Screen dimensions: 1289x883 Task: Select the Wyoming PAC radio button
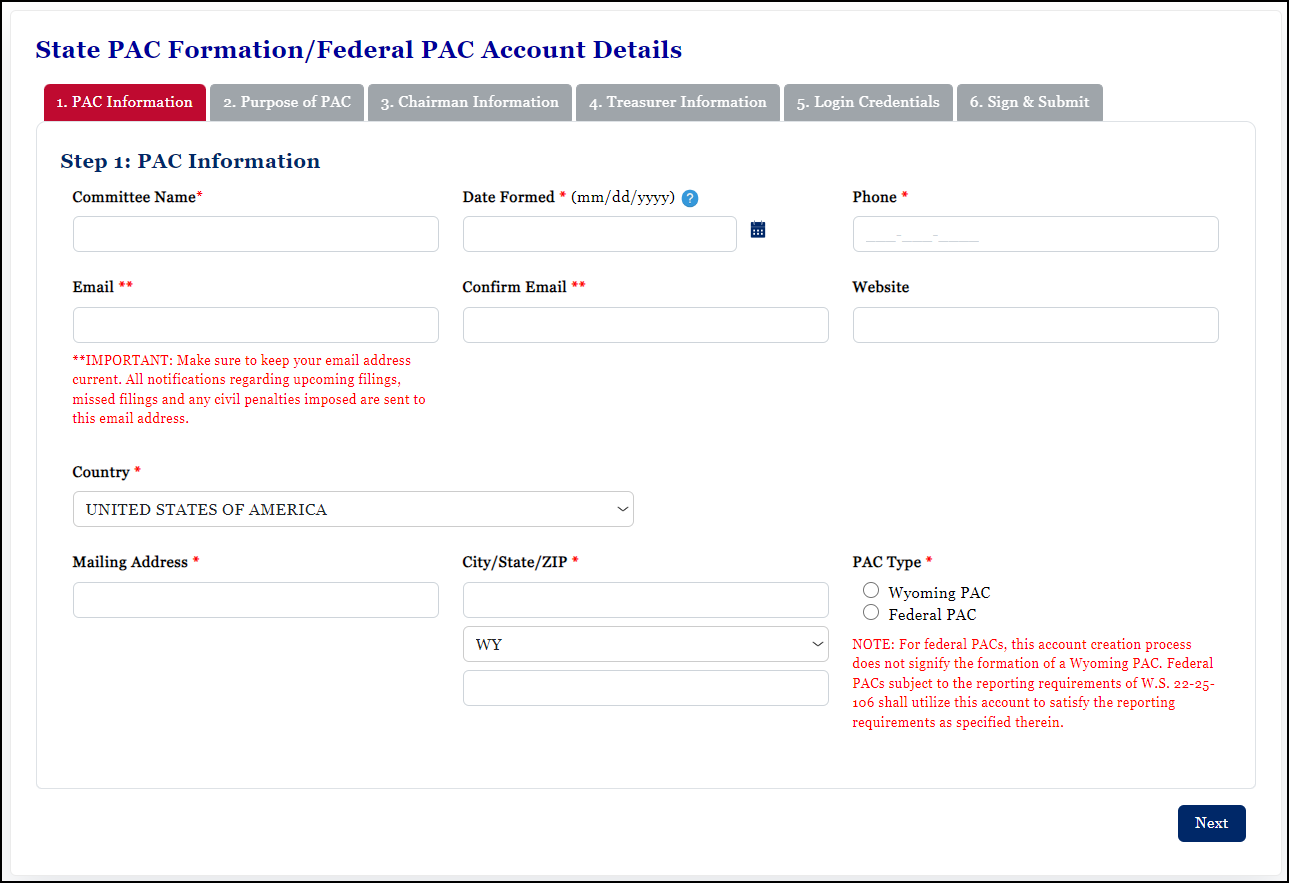pyautogui.click(x=870, y=590)
